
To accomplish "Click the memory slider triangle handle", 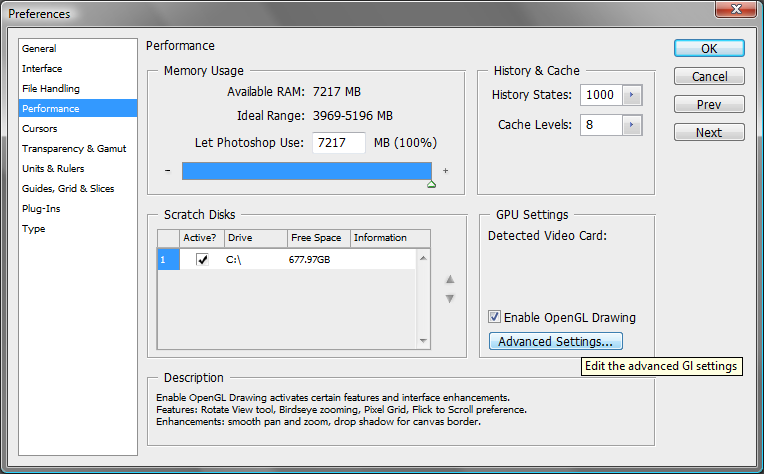I will pos(431,184).
